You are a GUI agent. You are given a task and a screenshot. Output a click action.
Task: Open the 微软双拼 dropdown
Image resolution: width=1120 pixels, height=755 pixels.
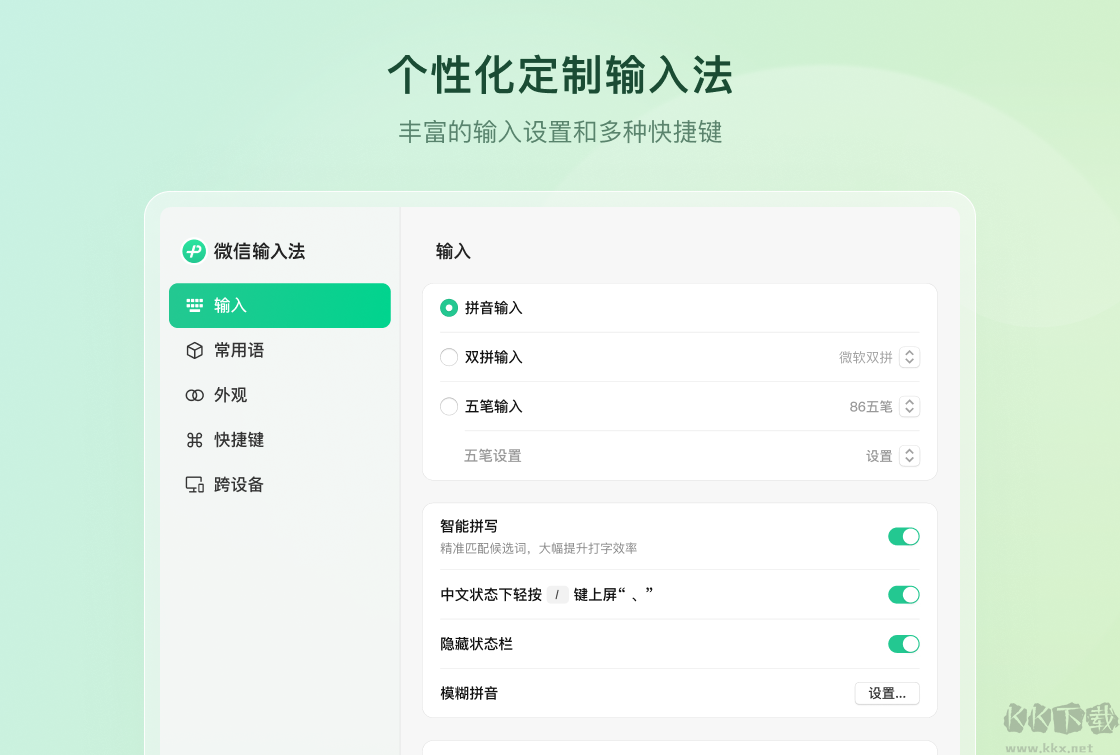(909, 357)
